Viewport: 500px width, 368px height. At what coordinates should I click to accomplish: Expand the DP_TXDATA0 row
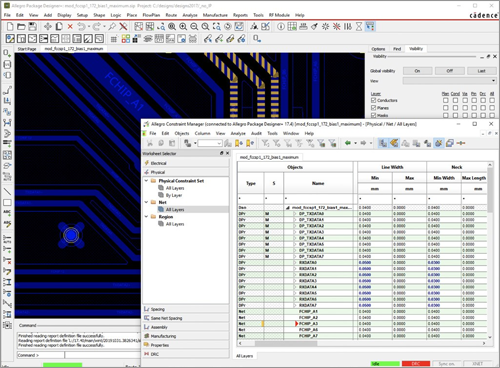click(x=295, y=214)
